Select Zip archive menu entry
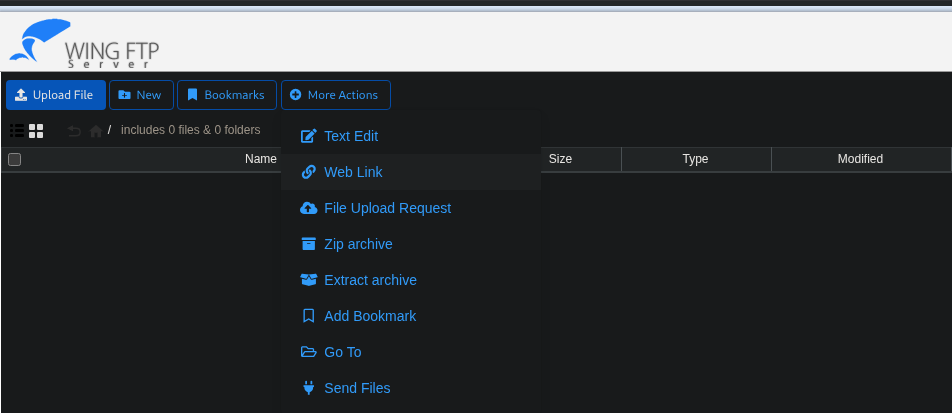This screenshot has height=413, width=952. (410, 244)
